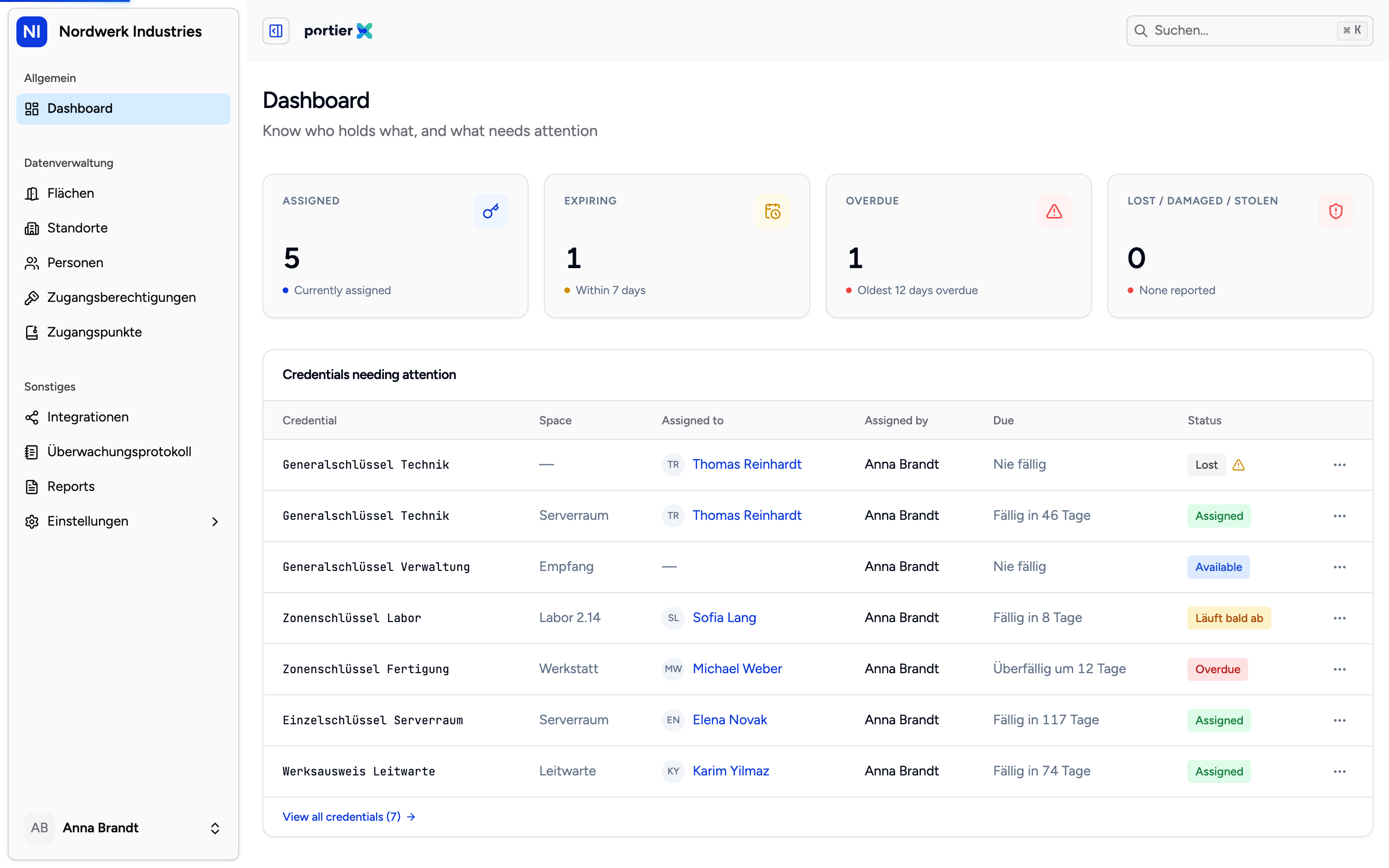Viewport: 1389px width, 868px height.
Task: Go to Zugangspunkte
Action: click(x=123, y=332)
